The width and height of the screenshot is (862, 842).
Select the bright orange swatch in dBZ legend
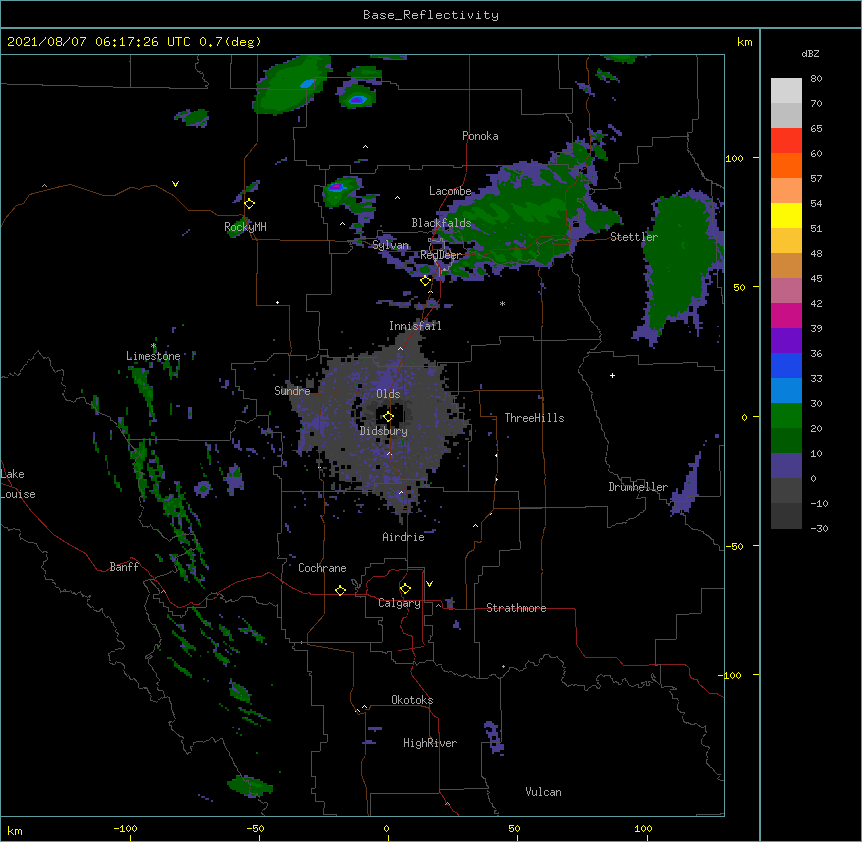[786, 165]
